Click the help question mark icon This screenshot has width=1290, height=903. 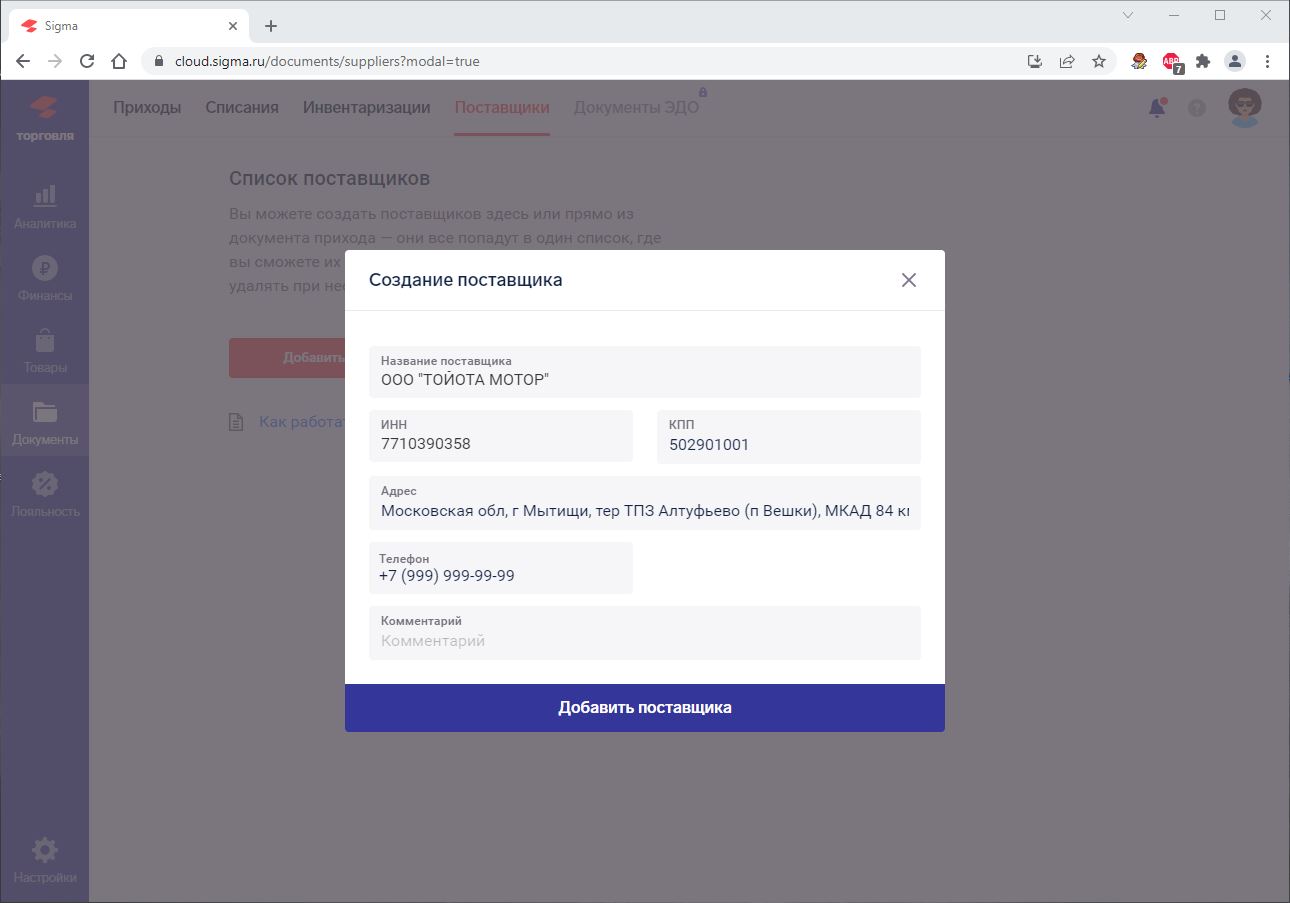click(x=1196, y=108)
